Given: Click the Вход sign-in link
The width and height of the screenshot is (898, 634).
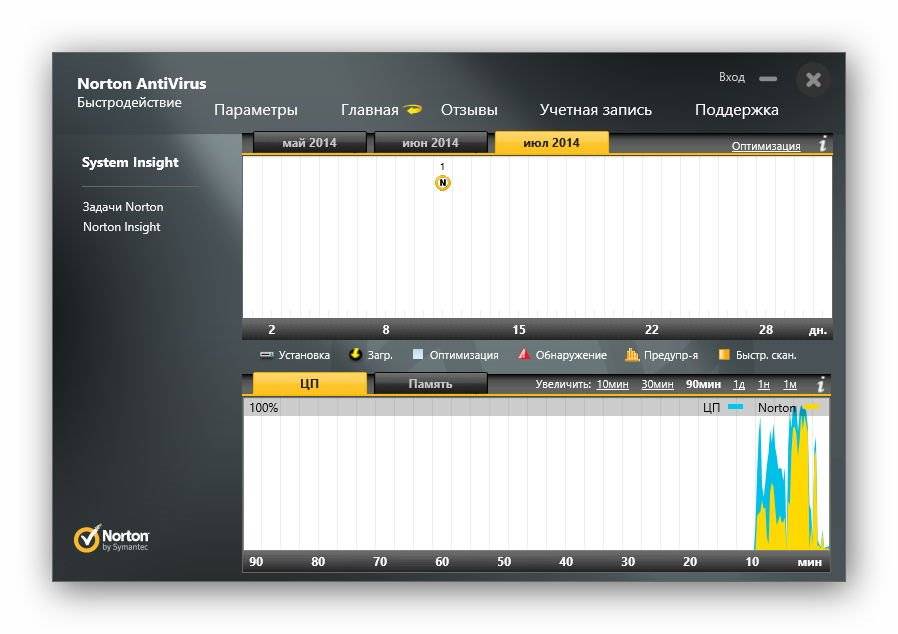Looking at the screenshot, I should [x=732, y=77].
